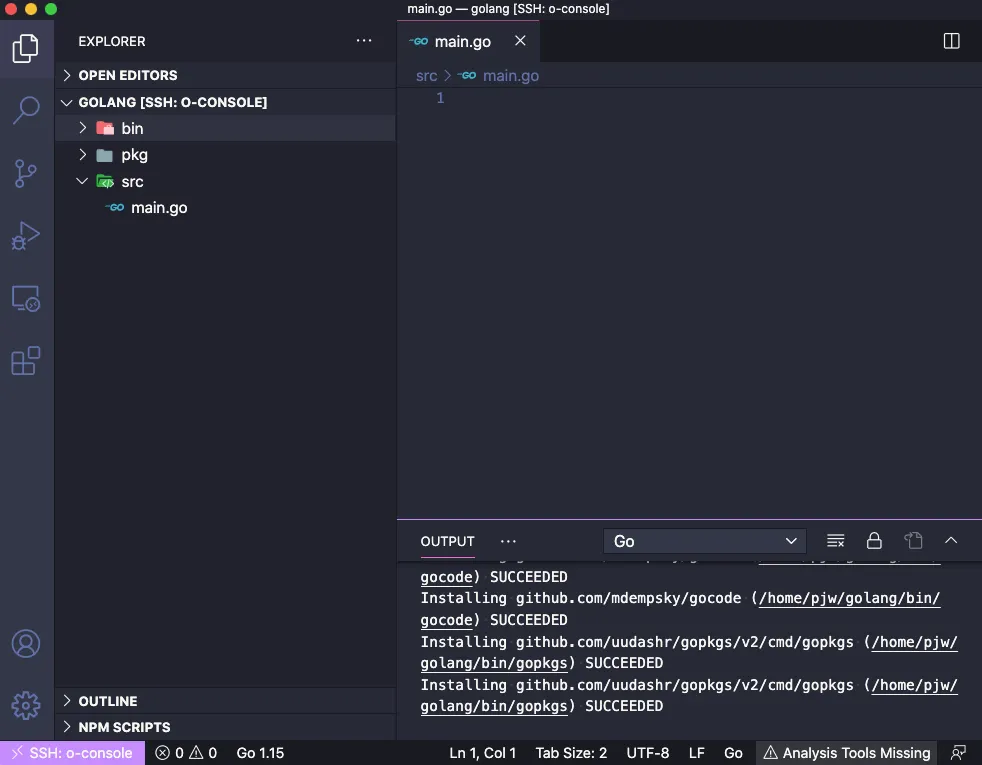Toggle output scroll lock

(x=874, y=541)
